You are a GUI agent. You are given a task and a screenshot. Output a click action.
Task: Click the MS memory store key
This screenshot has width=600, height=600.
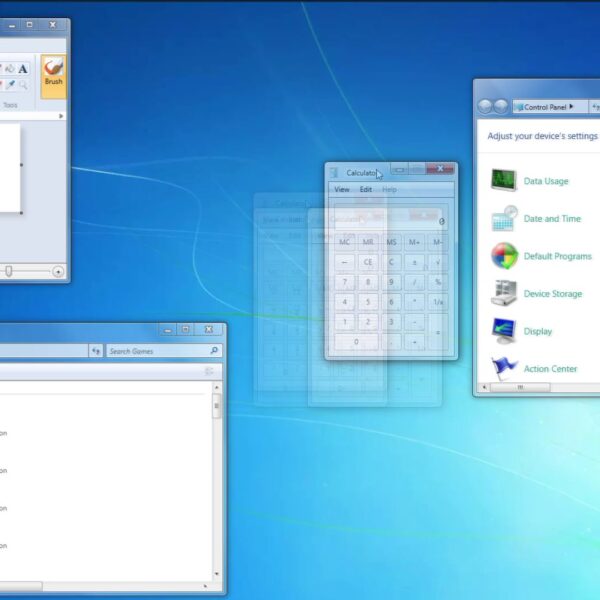(x=391, y=242)
